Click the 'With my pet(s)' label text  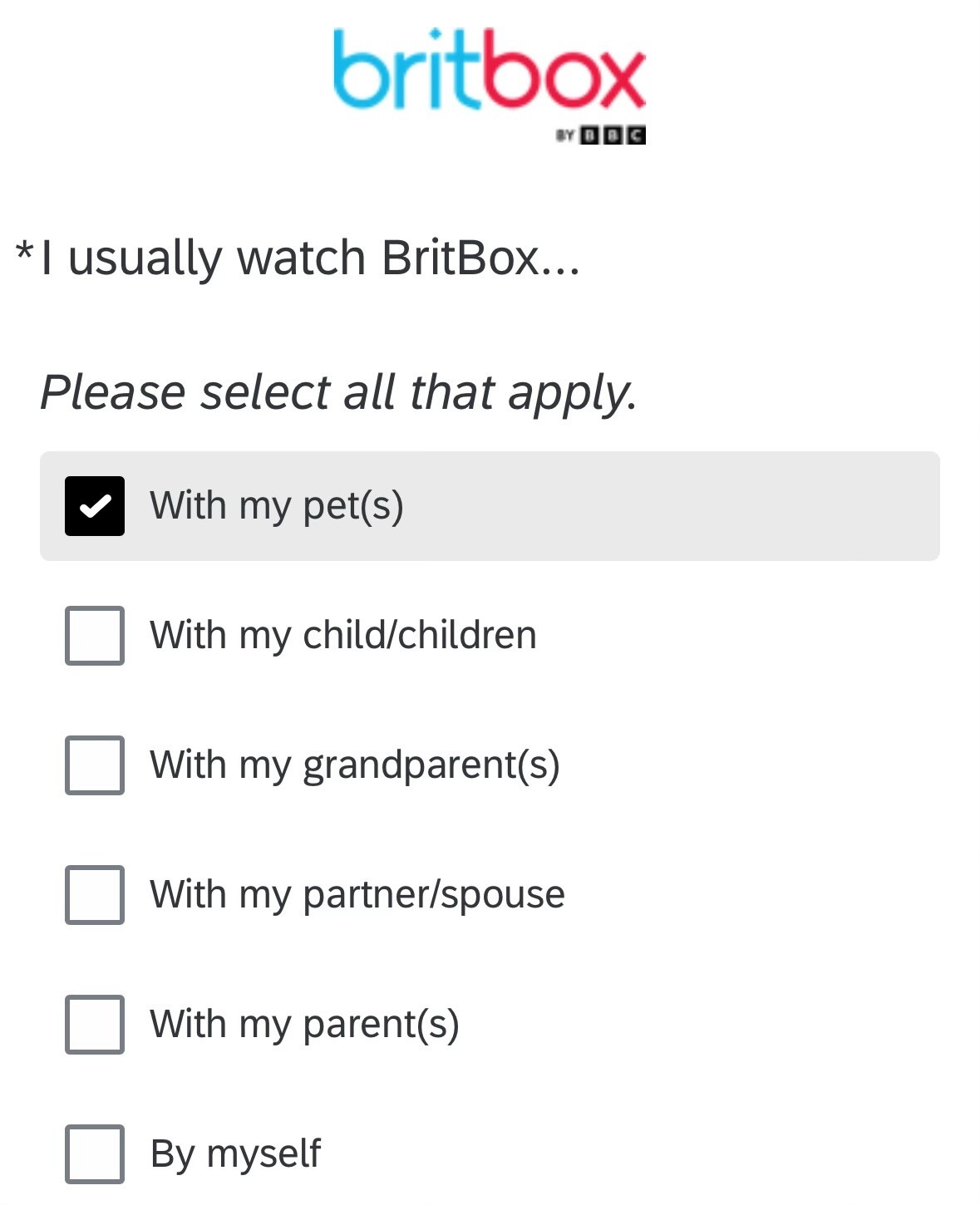[x=277, y=506]
